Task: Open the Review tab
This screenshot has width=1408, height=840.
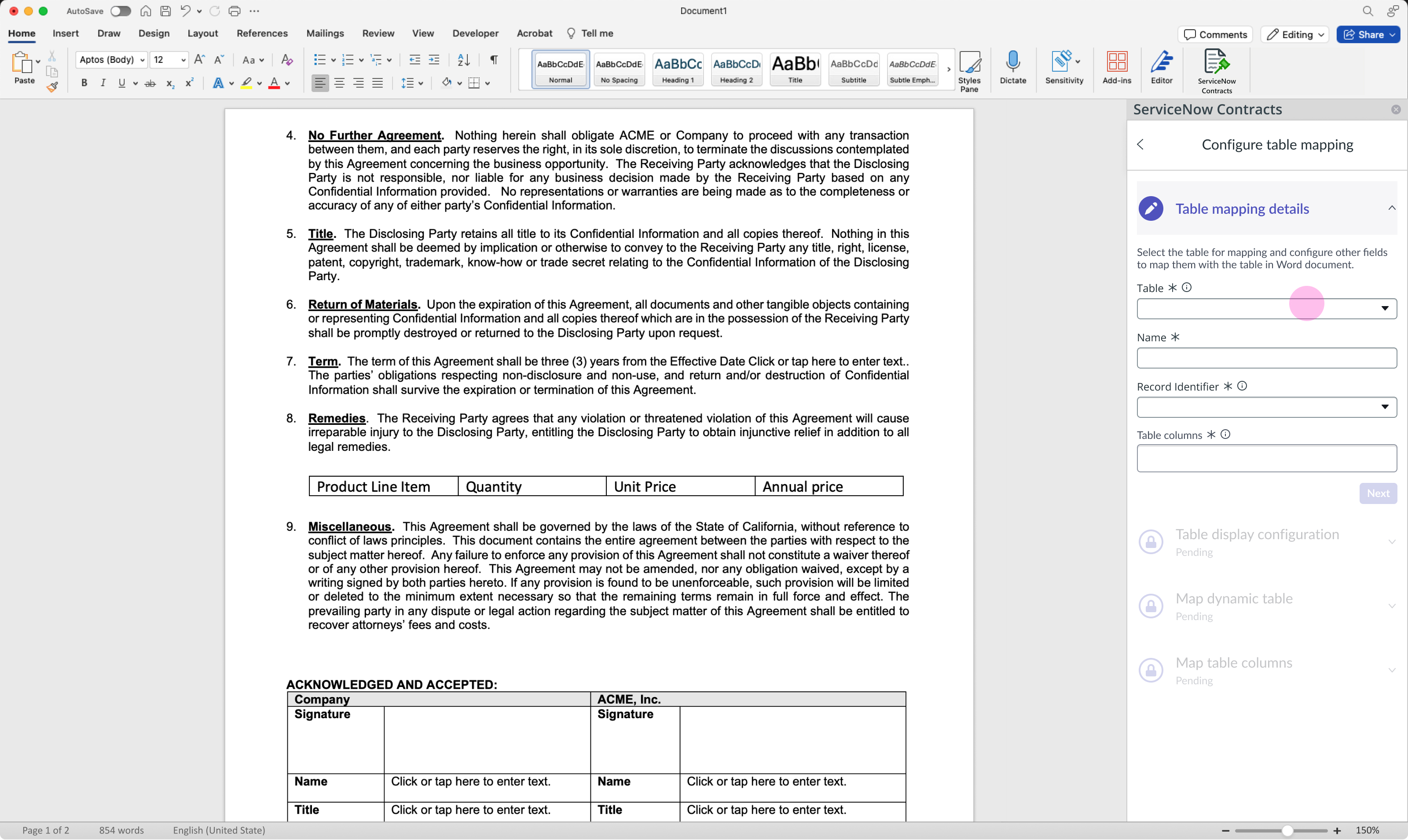Action: [x=378, y=33]
